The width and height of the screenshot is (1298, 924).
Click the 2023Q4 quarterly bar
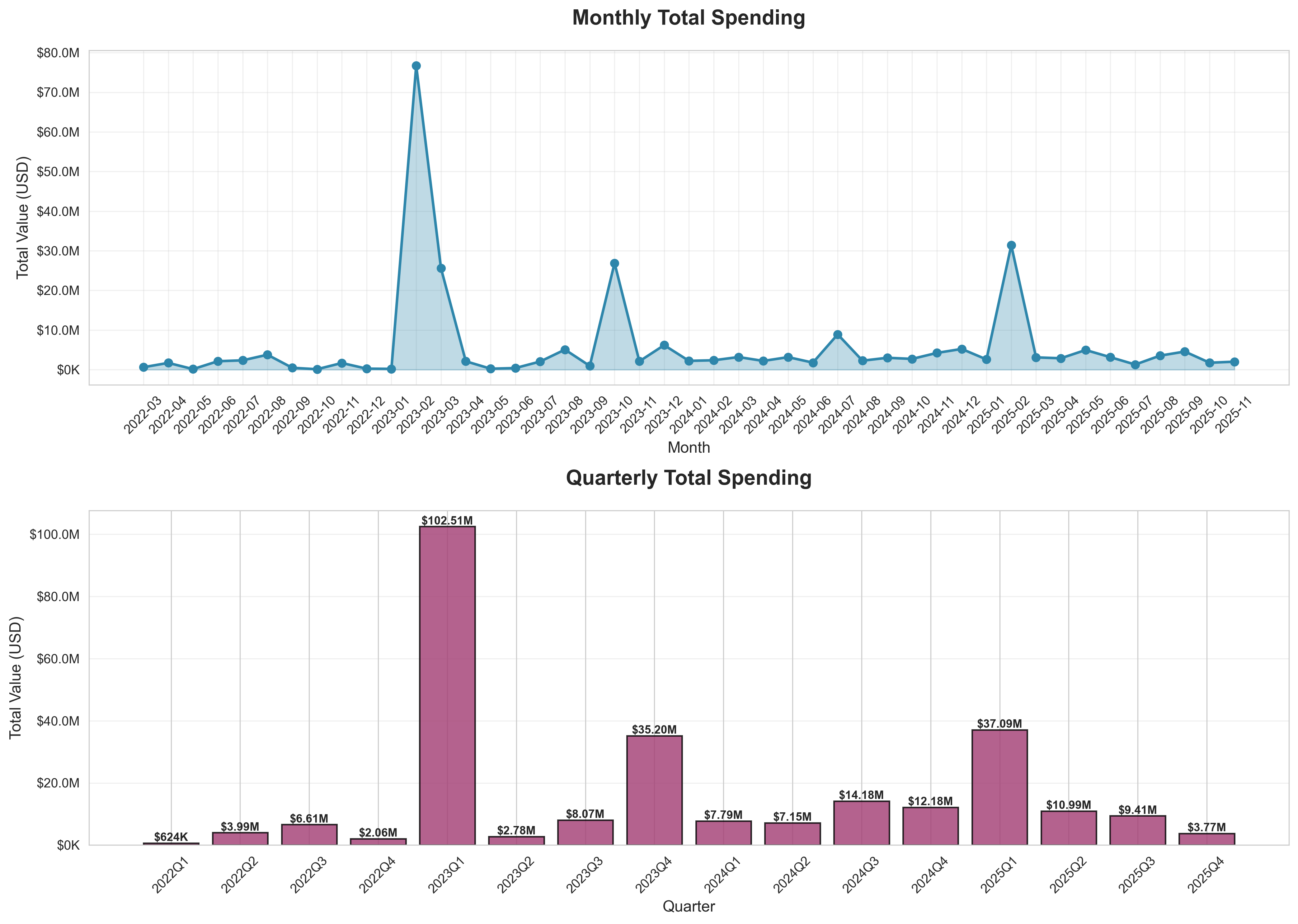(x=654, y=790)
